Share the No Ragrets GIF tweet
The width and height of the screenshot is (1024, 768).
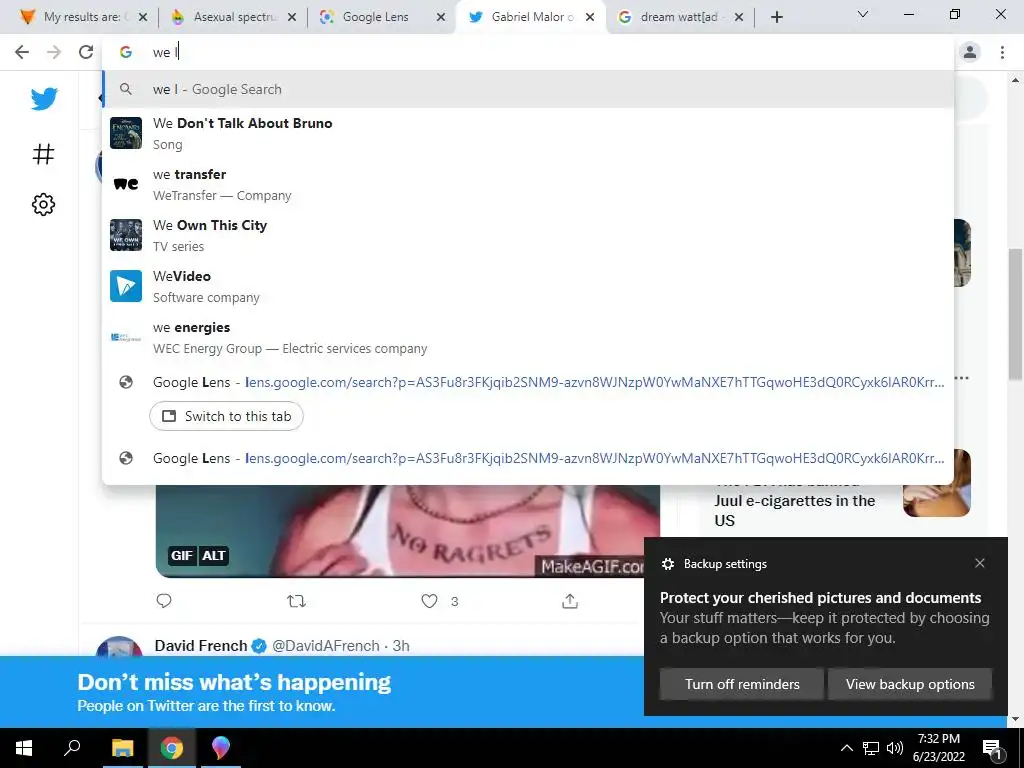(570, 601)
